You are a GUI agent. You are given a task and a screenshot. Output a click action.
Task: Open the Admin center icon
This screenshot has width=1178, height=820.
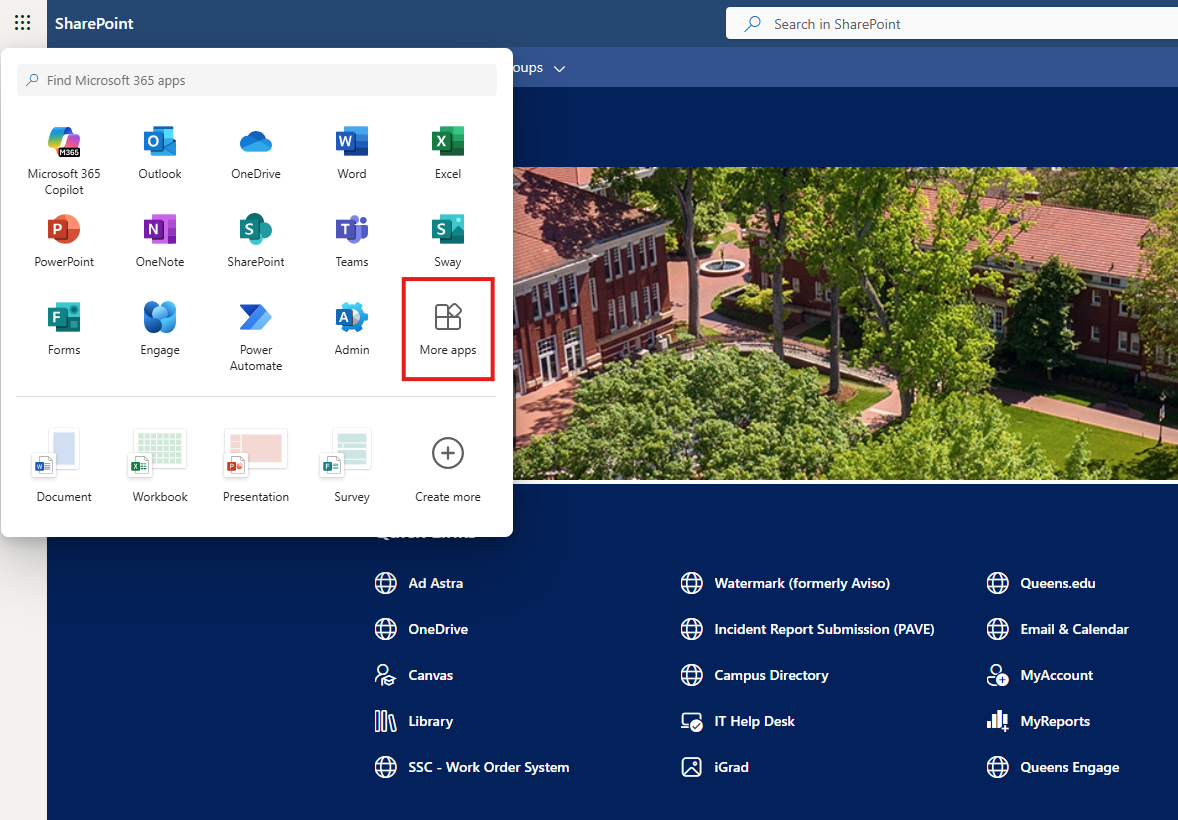point(352,319)
